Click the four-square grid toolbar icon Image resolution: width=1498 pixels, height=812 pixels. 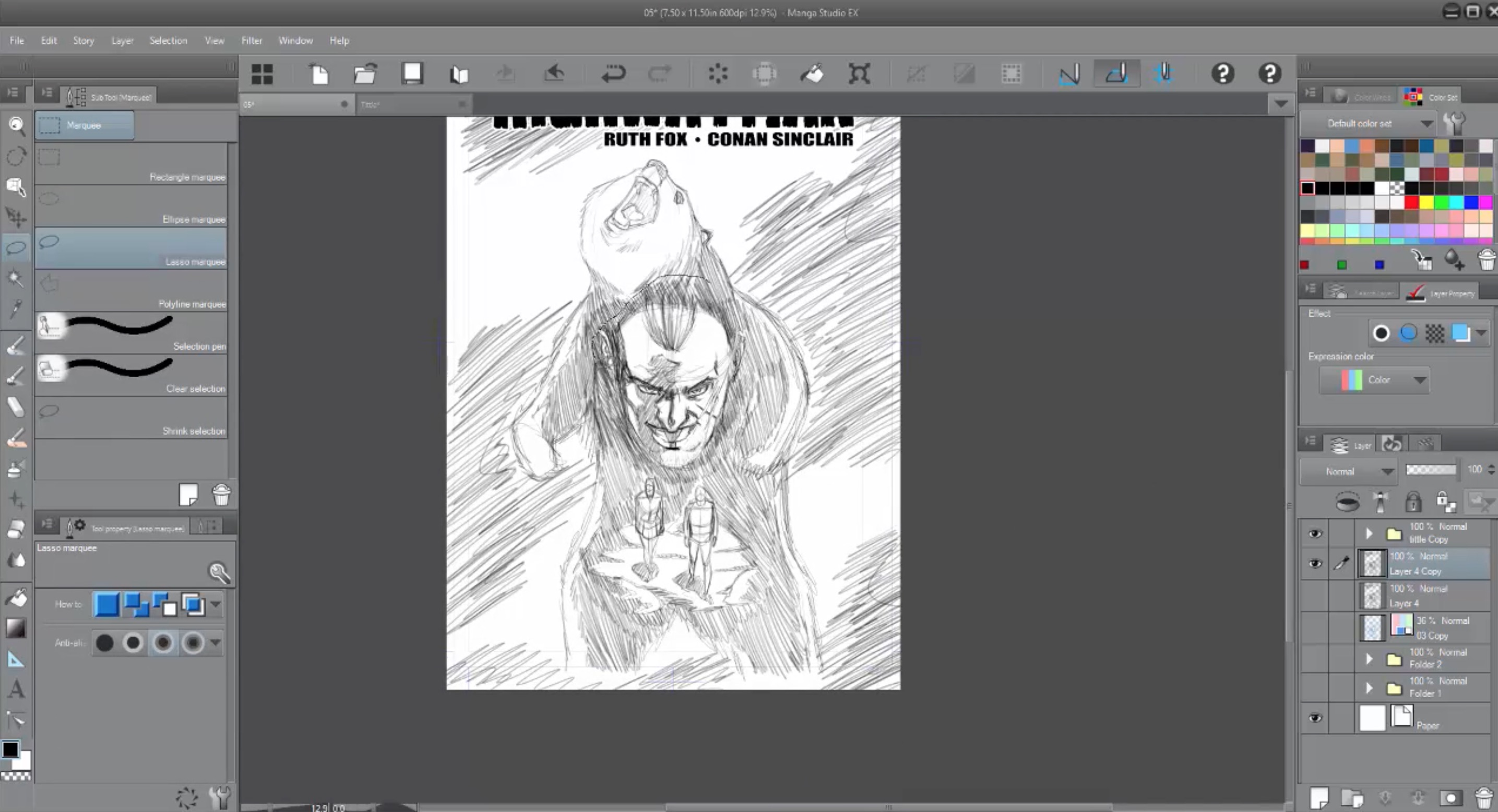click(262, 74)
